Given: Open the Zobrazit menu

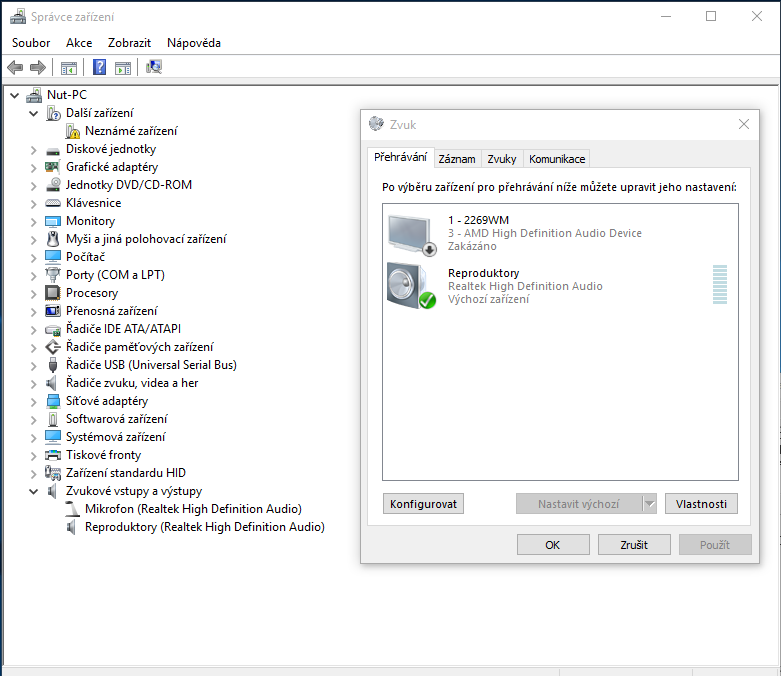Looking at the screenshot, I should (x=130, y=43).
